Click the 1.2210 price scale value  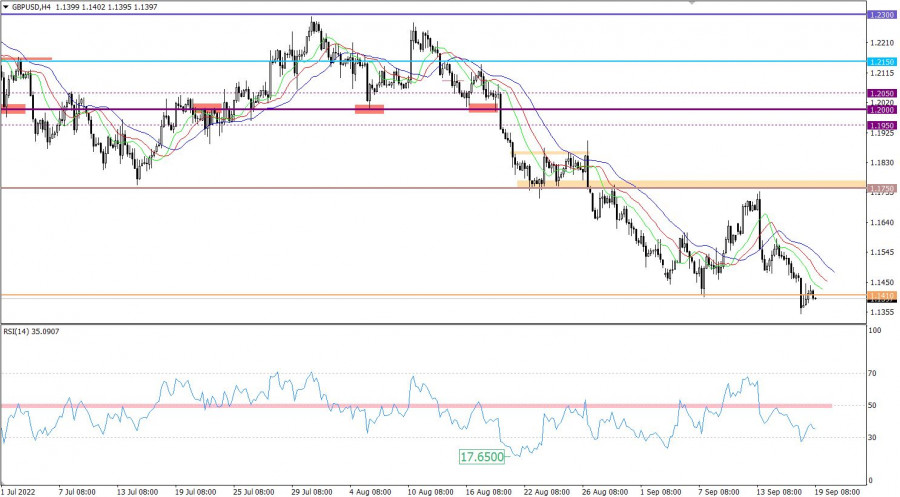[881, 43]
